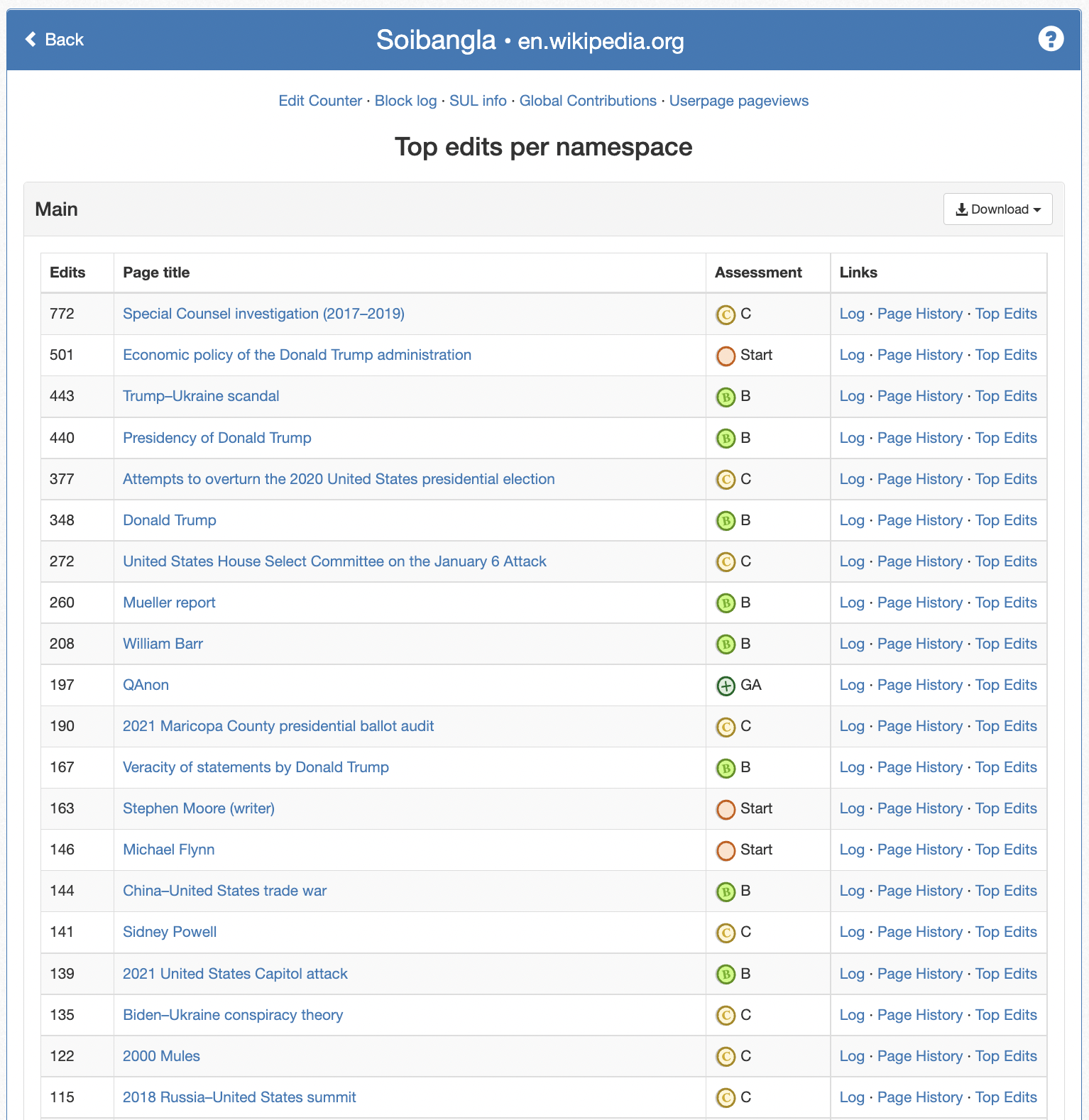The width and height of the screenshot is (1089, 1120).
Task: View Log for Stephen Moore (writer) row
Action: [x=852, y=808]
